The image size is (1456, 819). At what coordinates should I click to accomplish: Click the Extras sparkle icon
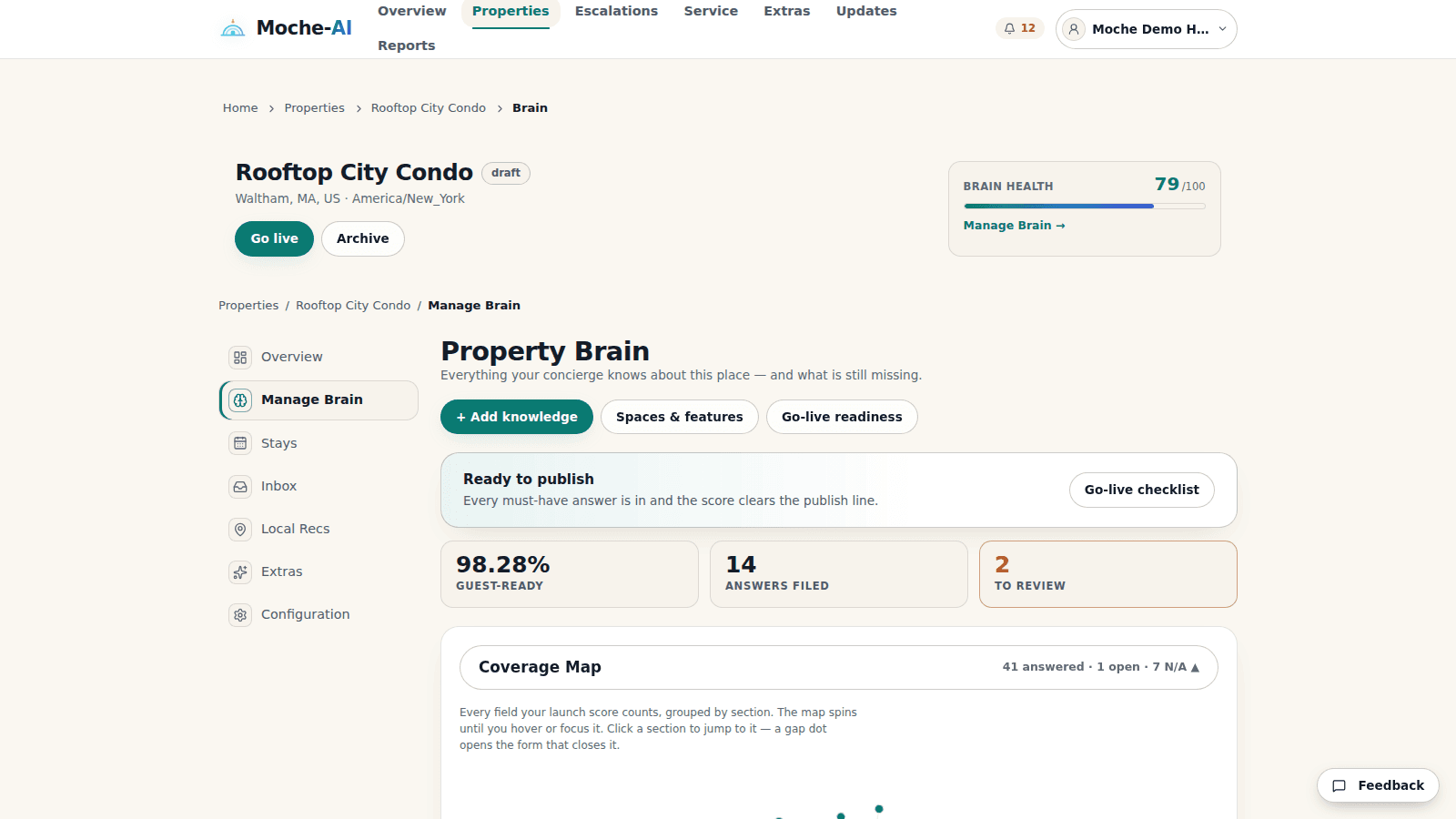coord(240,572)
